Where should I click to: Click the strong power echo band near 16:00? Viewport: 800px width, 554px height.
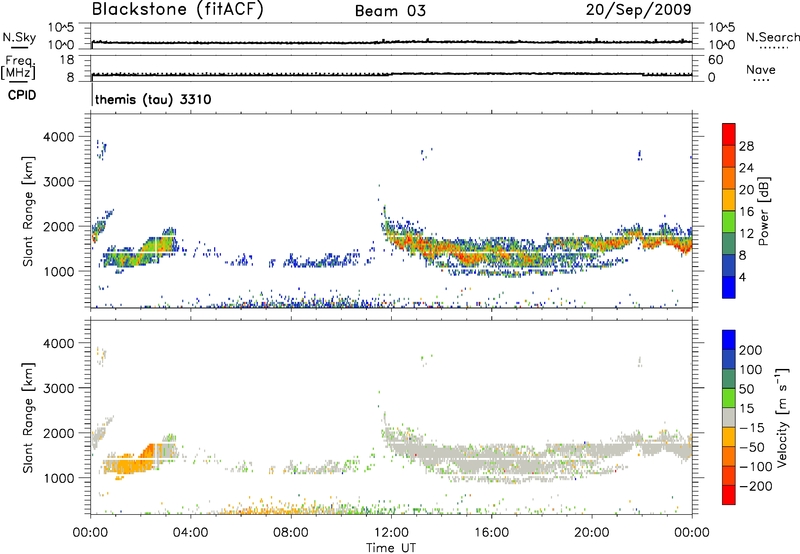pos(490,251)
